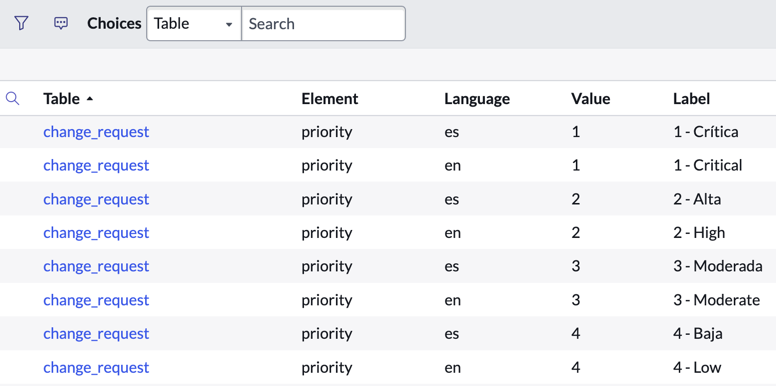Open change_request link in the 4 - Low row
Screen dimensions: 776x386
pos(96,368)
